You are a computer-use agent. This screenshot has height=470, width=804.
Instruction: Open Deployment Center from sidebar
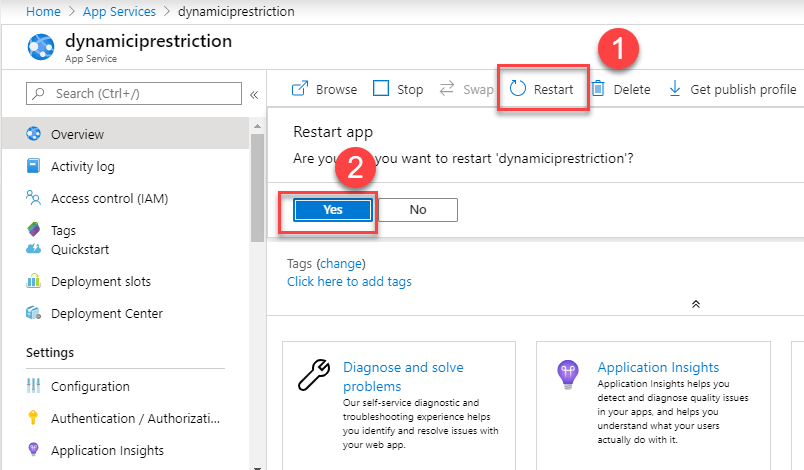pos(106,313)
